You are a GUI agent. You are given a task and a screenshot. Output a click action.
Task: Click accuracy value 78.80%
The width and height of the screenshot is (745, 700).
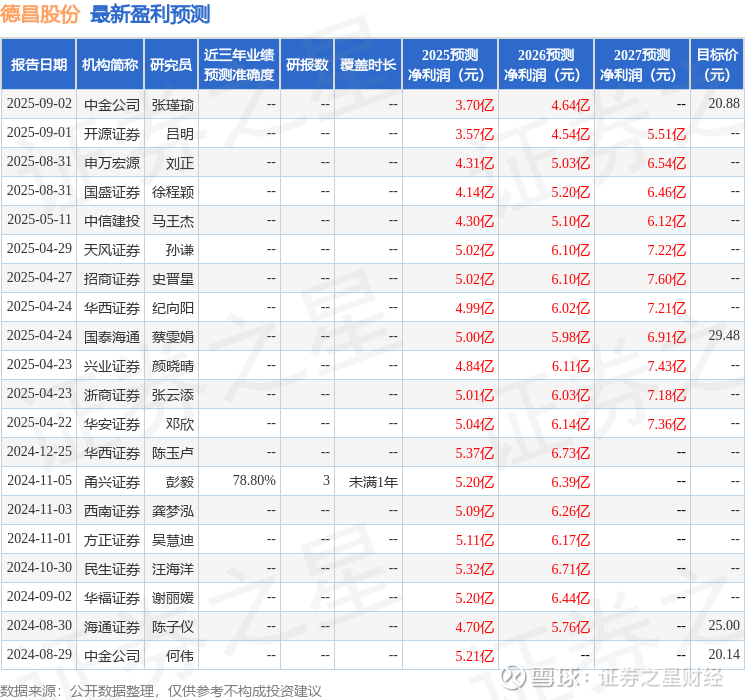254,480
